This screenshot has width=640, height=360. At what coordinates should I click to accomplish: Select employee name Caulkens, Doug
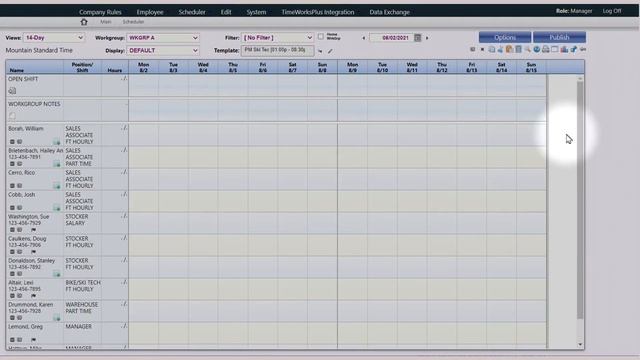pyautogui.click(x=27, y=239)
